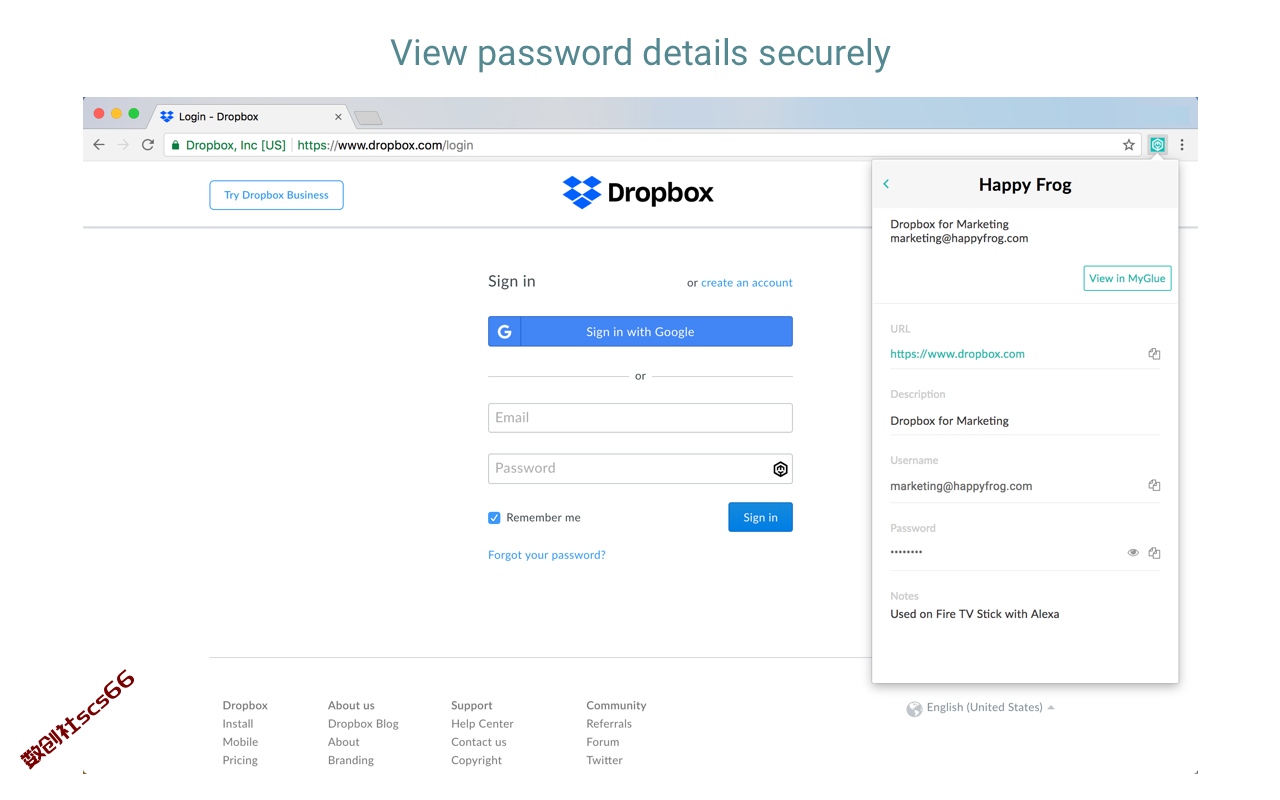This screenshot has height=800, width=1280.
Task: Open the Twitter footer link
Action: [x=604, y=760]
